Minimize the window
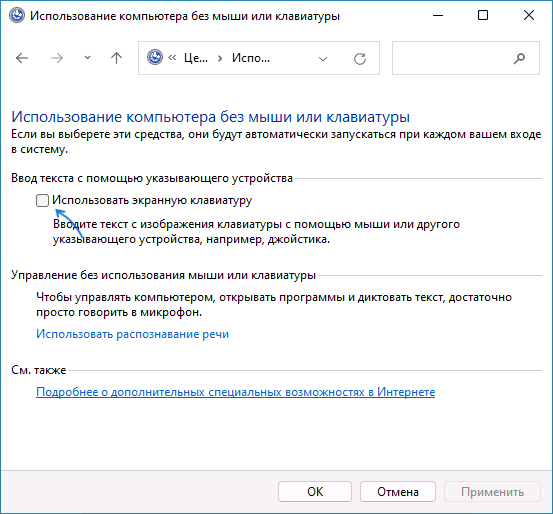Screen dimensions: 553x514 pyautogui.click(x=438, y=16)
